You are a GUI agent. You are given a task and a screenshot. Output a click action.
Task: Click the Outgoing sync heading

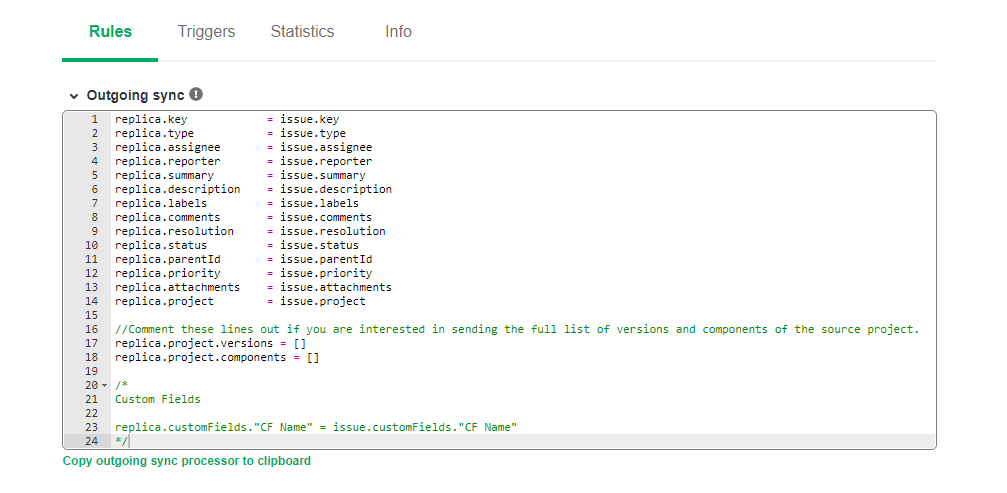(x=136, y=95)
